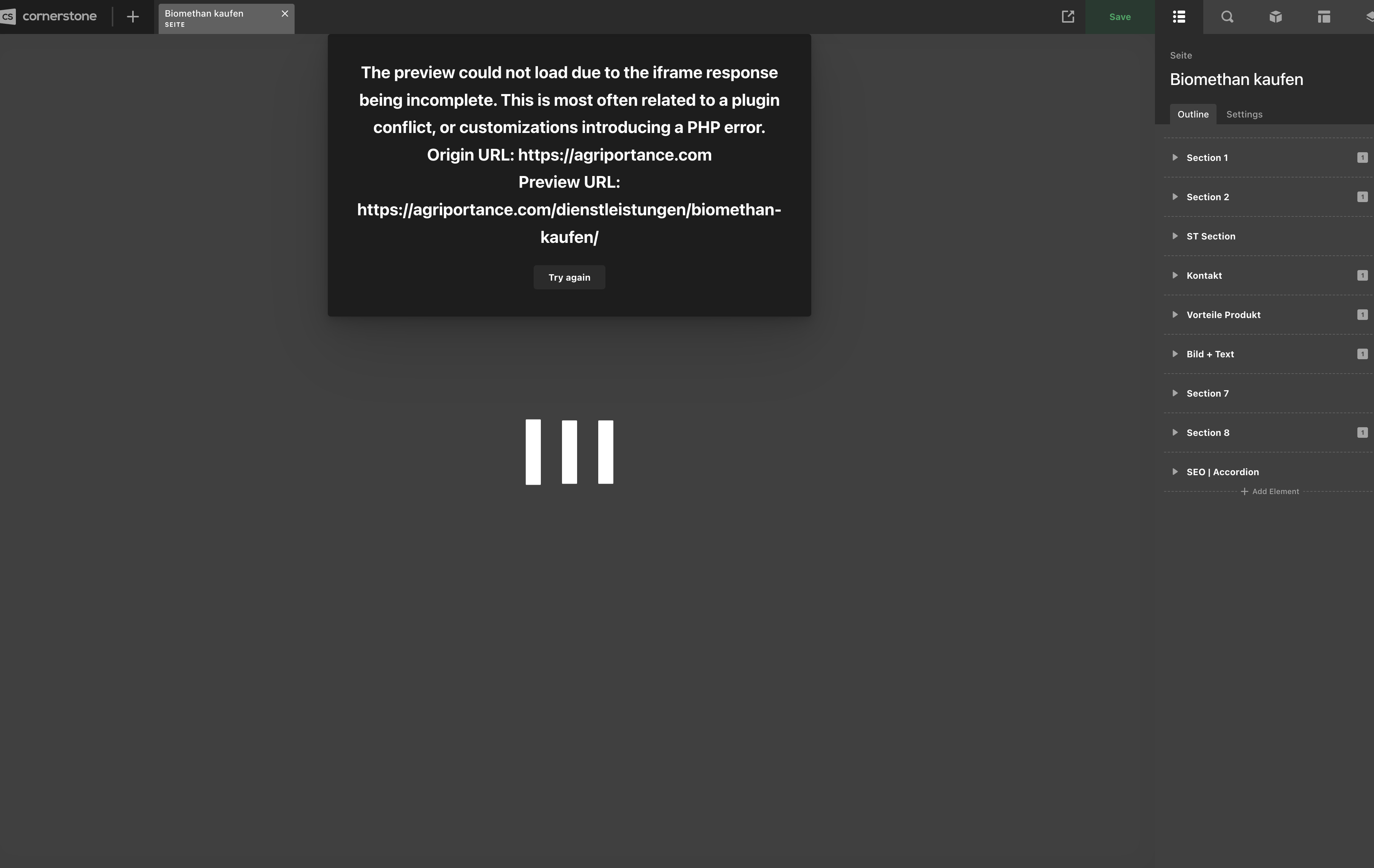Viewport: 1374px width, 868px height.
Task: Click the external preview link icon
Action: (1068, 17)
